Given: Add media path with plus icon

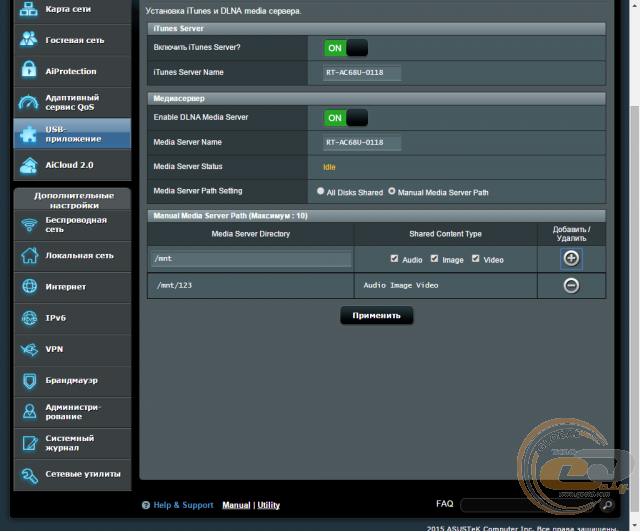Looking at the screenshot, I should (x=571, y=258).
